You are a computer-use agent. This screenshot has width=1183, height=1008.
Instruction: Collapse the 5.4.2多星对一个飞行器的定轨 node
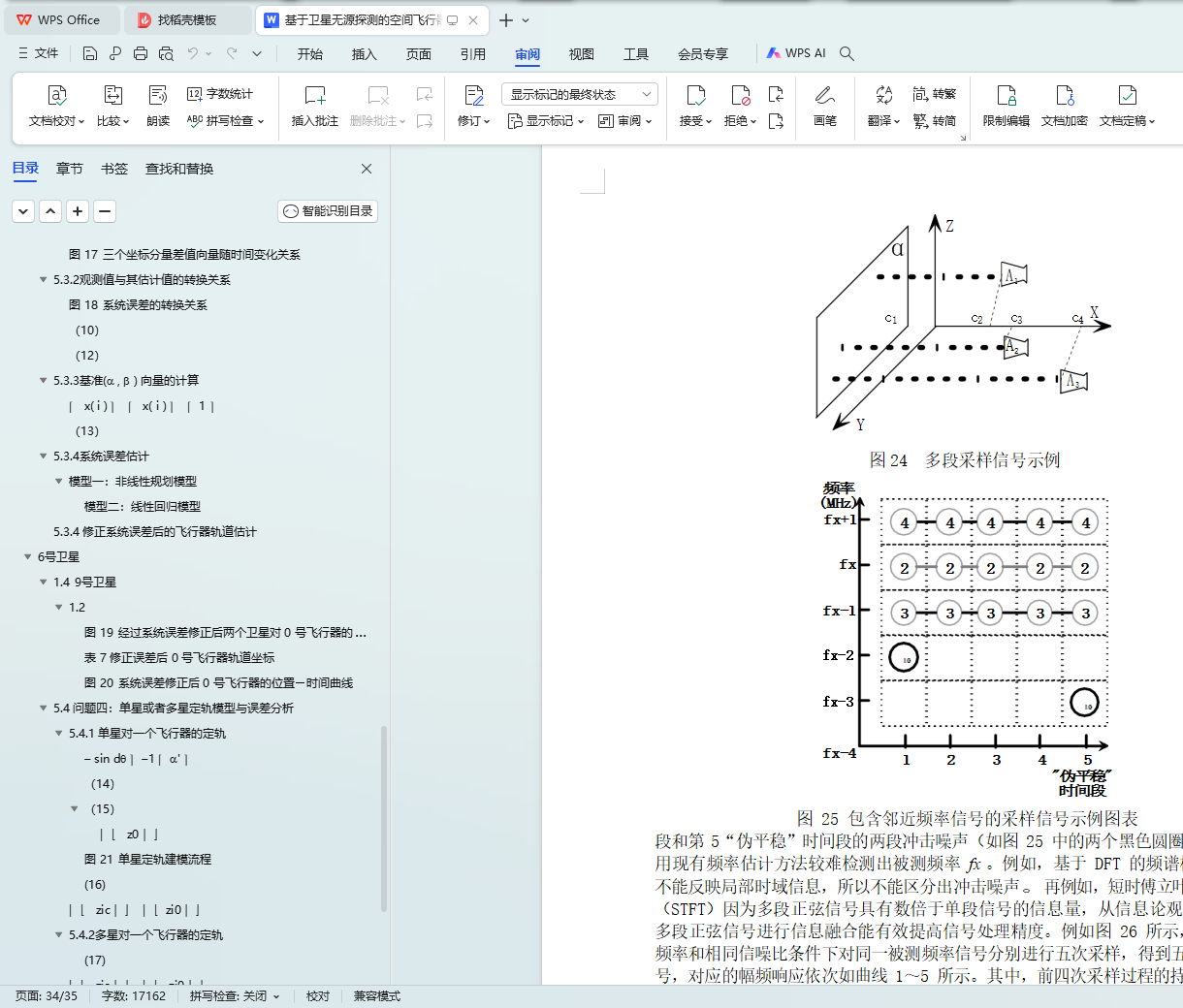point(58,935)
